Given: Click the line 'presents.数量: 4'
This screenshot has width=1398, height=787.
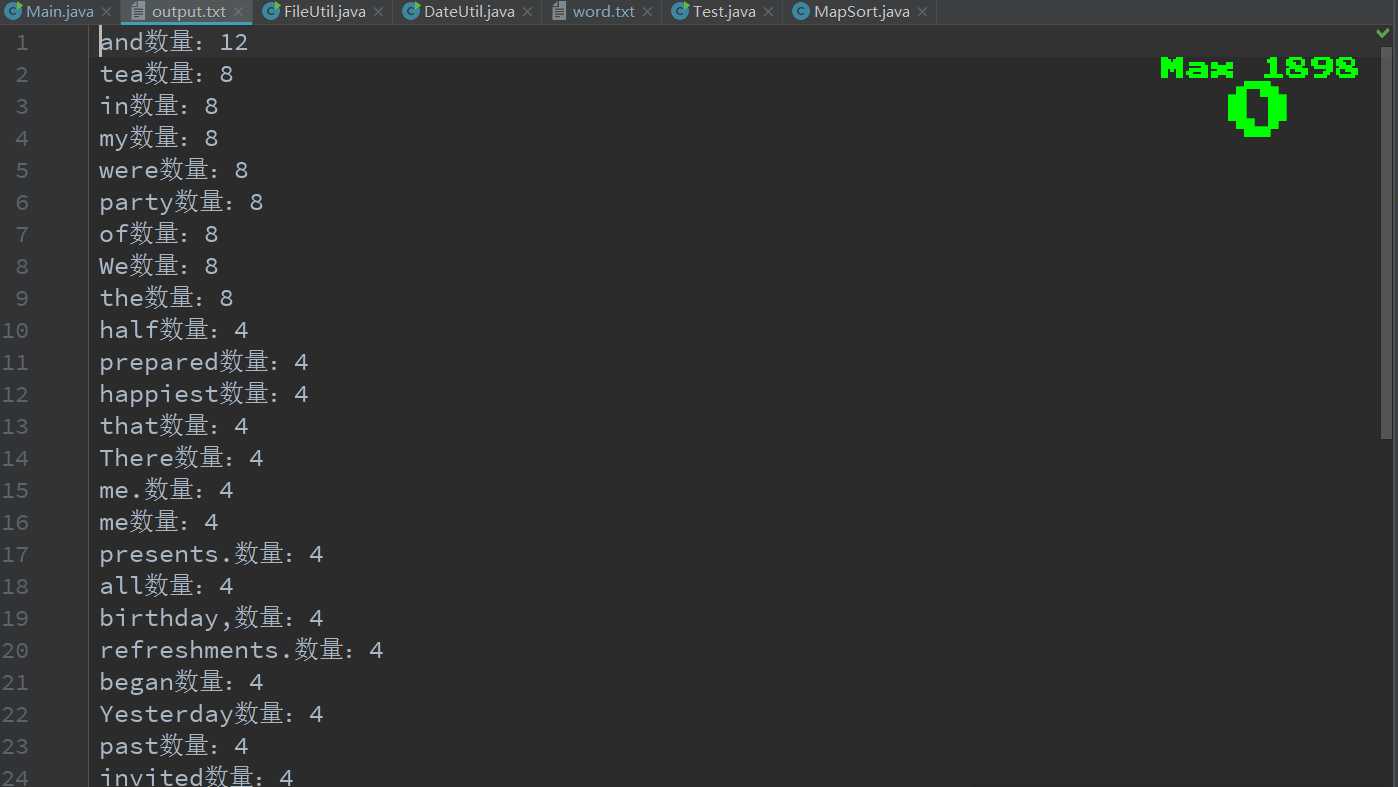Looking at the screenshot, I should click(x=211, y=554).
